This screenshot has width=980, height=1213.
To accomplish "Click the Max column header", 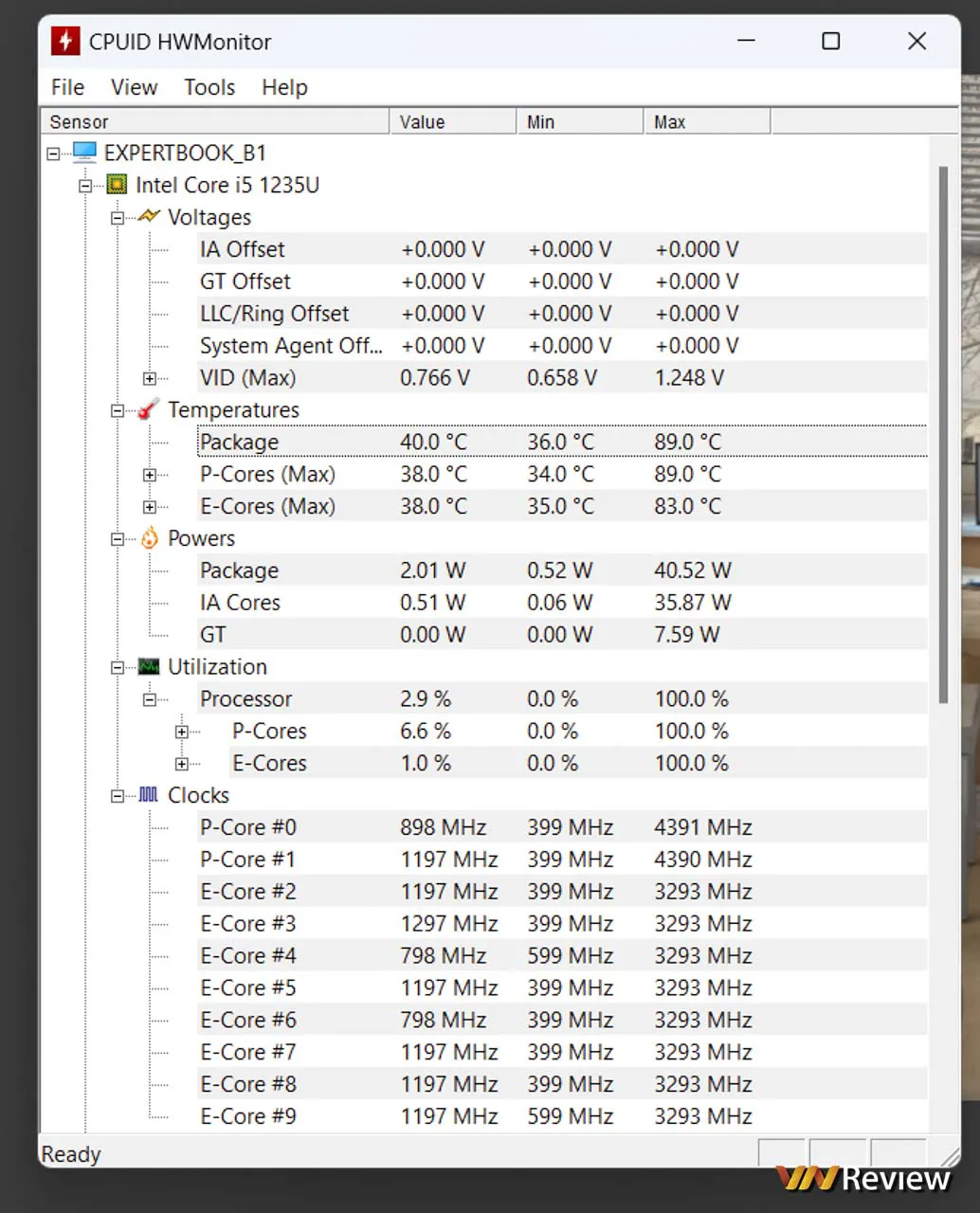I will [706, 122].
